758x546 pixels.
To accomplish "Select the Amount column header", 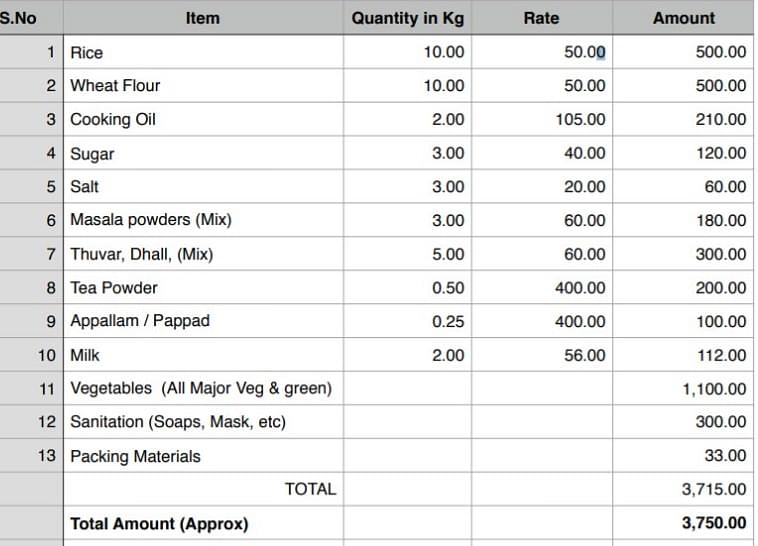I will (683, 18).
